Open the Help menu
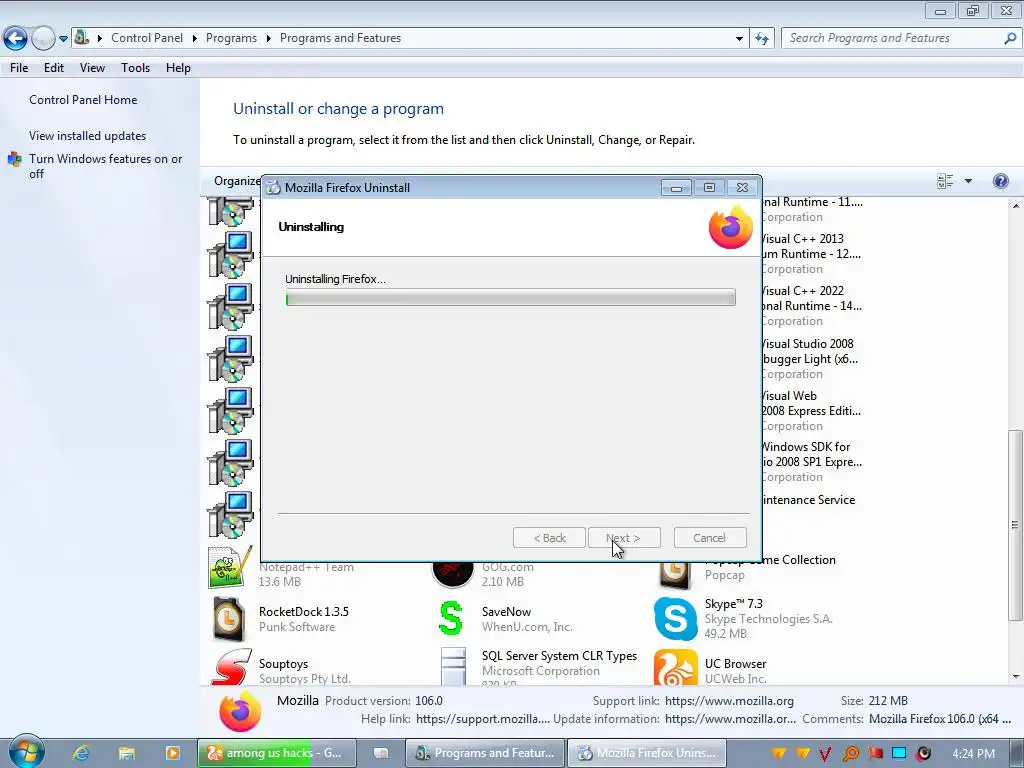The width and height of the screenshot is (1024, 768). click(178, 68)
